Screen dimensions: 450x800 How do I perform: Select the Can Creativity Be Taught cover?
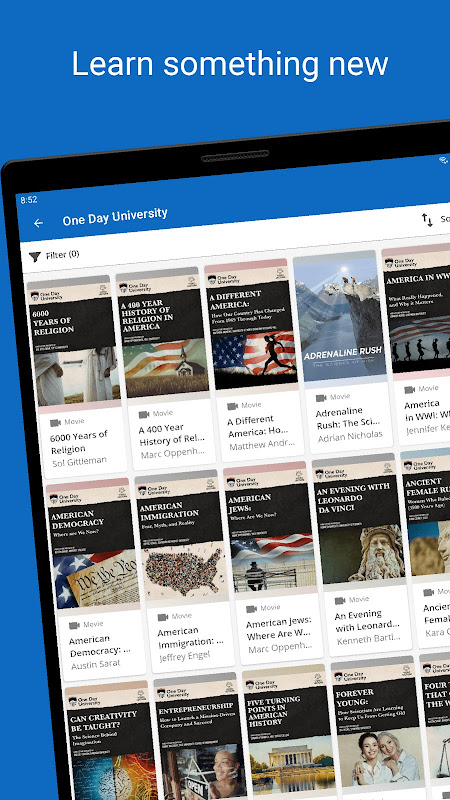point(112,740)
